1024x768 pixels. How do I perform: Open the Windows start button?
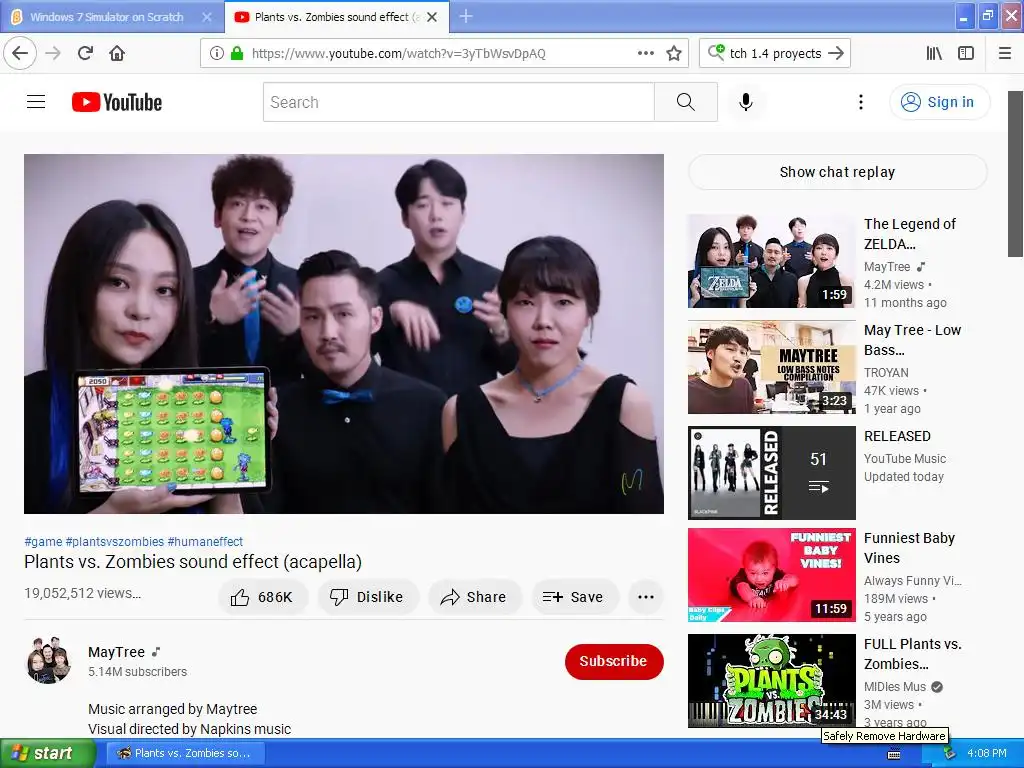point(48,753)
